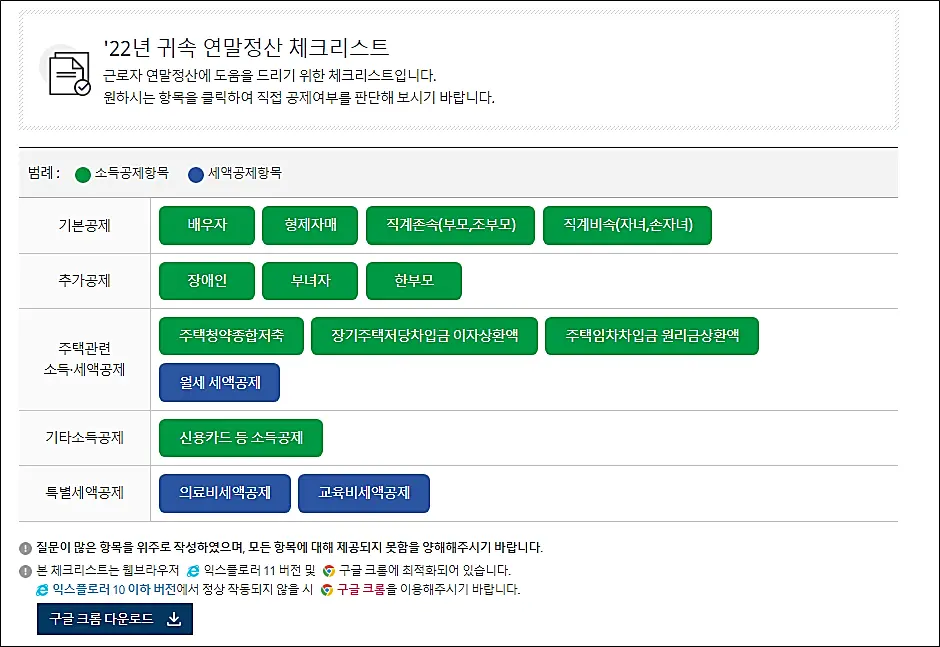
Task: Open the 형제자매 deduction check
Action: coord(309,225)
